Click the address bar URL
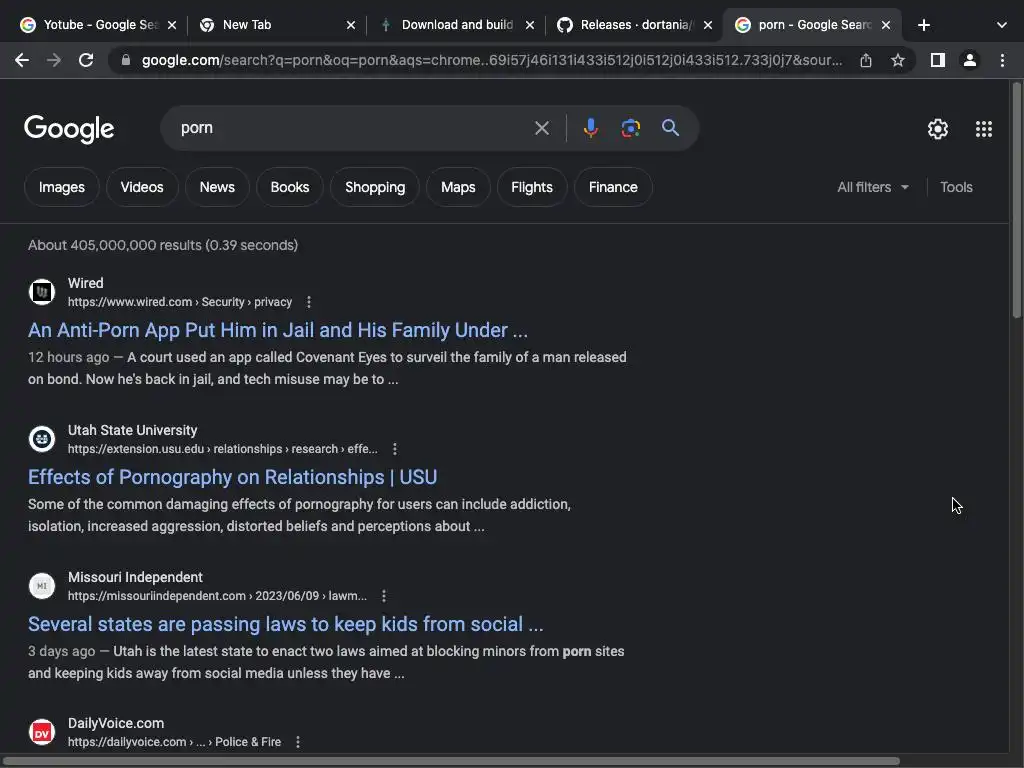 (x=491, y=60)
